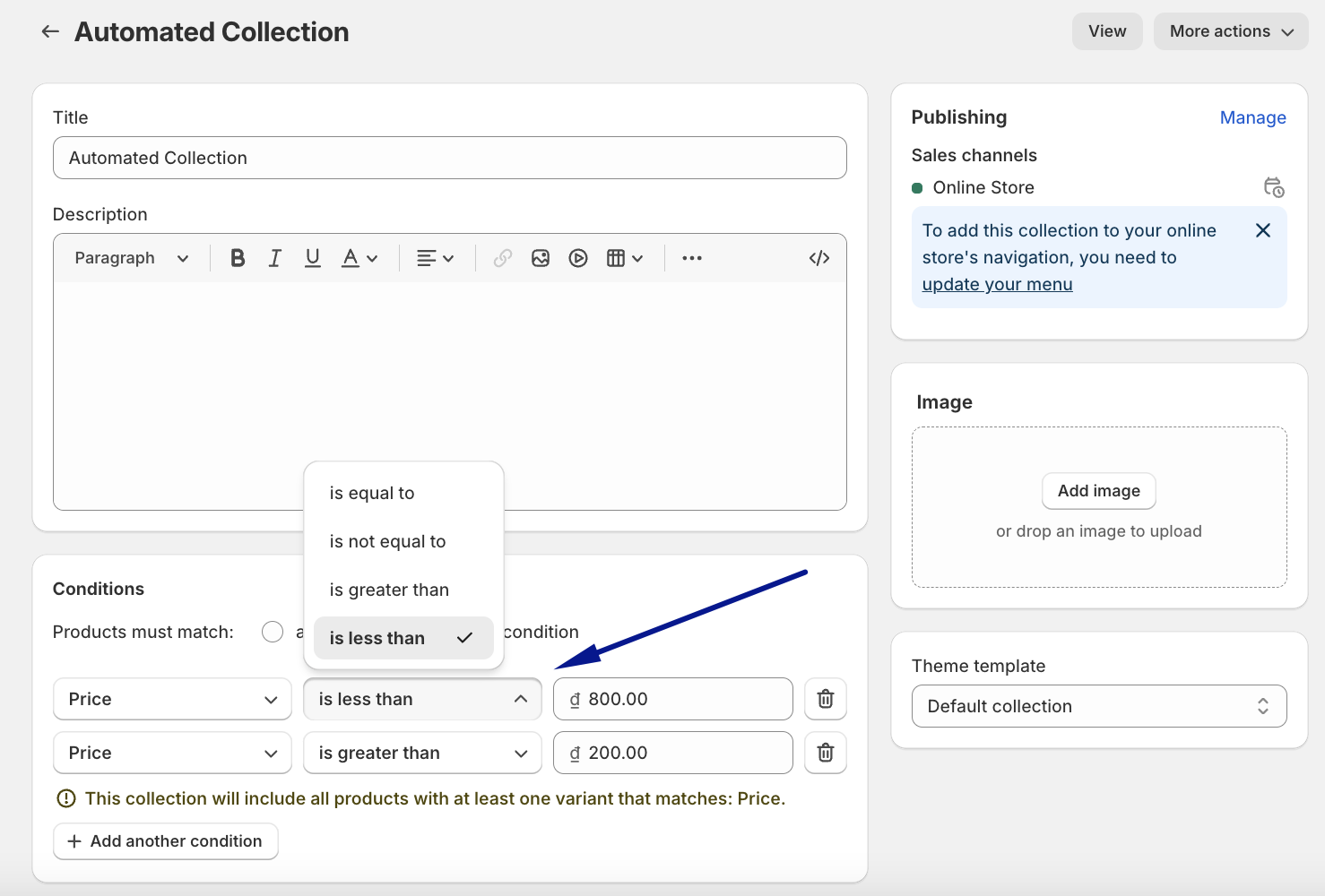
Task: Choose 'is greater than' from the dropdown list
Action: pyautogui.click(x=403, y=590)
